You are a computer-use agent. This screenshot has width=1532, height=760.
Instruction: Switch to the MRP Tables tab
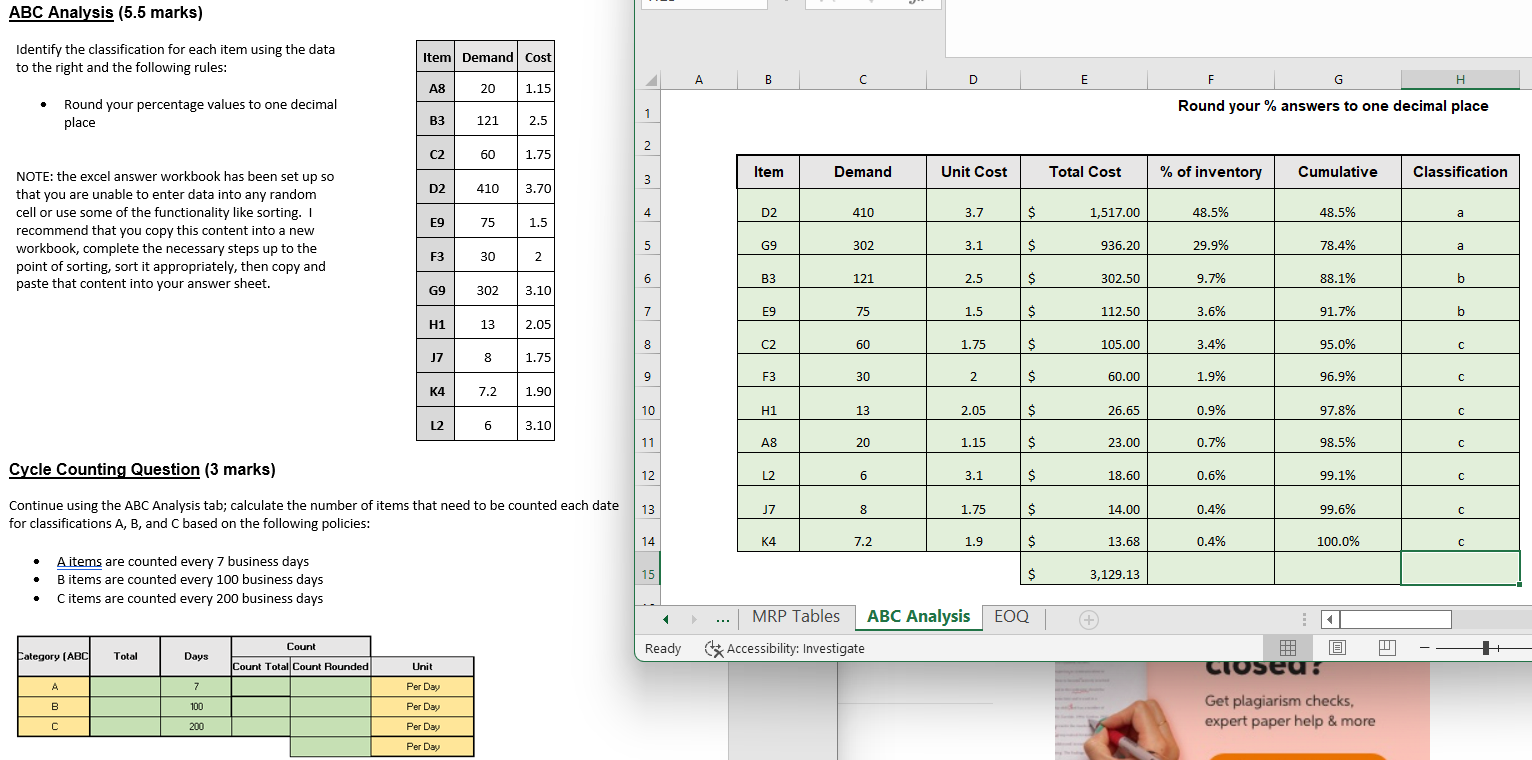(x=796, y=616)
